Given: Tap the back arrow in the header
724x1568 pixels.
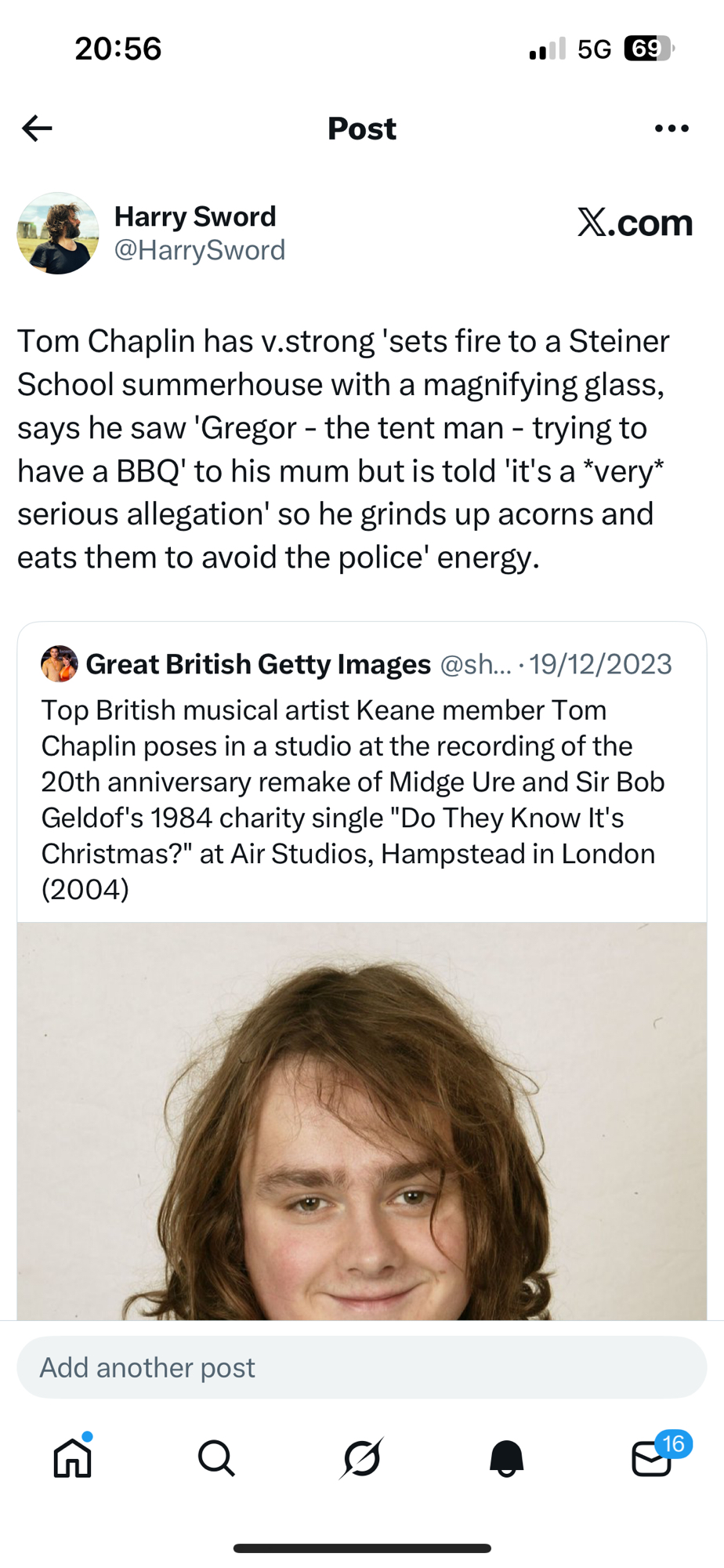Looking at the screenshot, I should coord(37,128).
